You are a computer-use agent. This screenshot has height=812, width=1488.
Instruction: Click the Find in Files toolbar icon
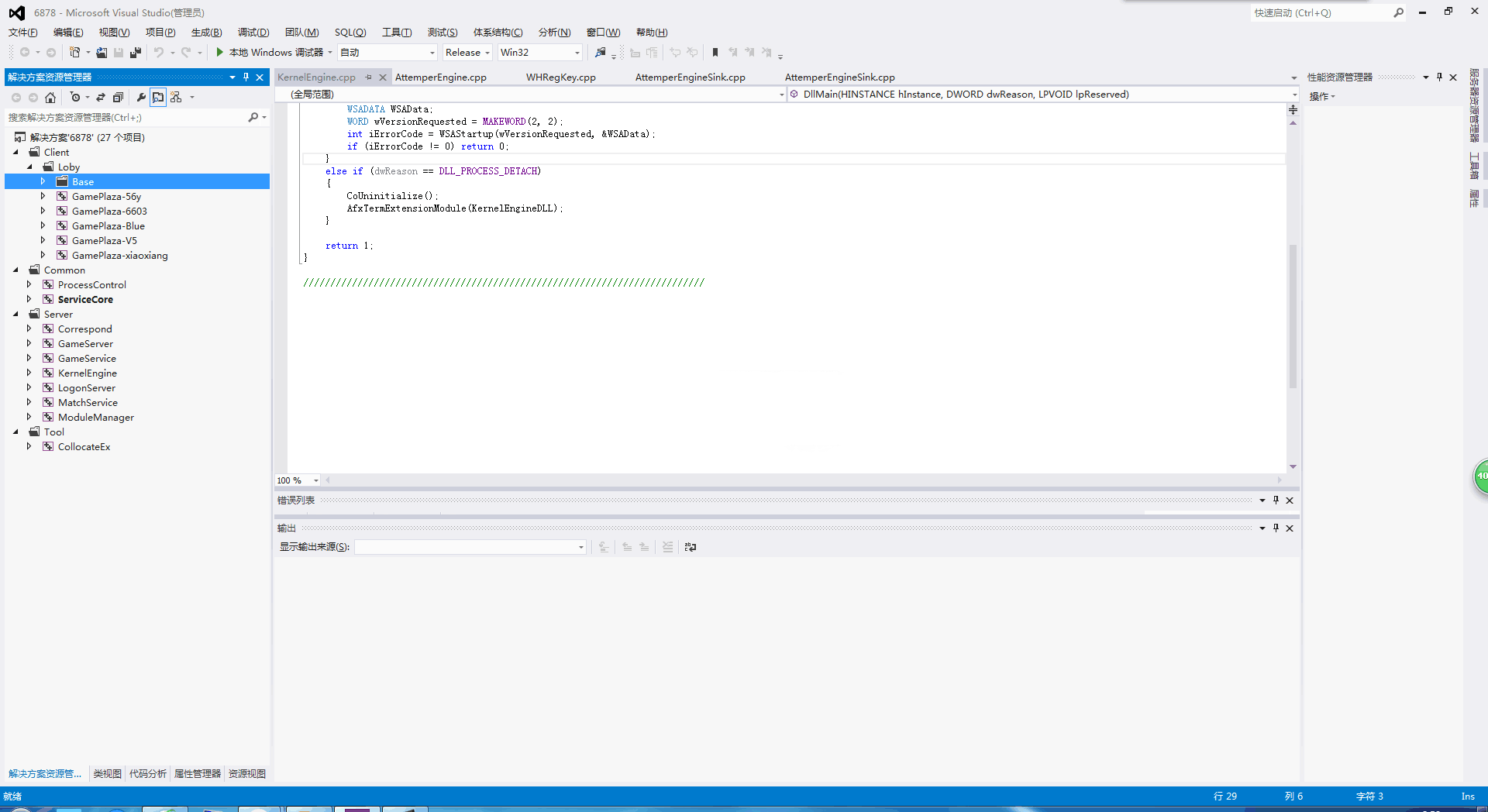click(x=600, y=53)
